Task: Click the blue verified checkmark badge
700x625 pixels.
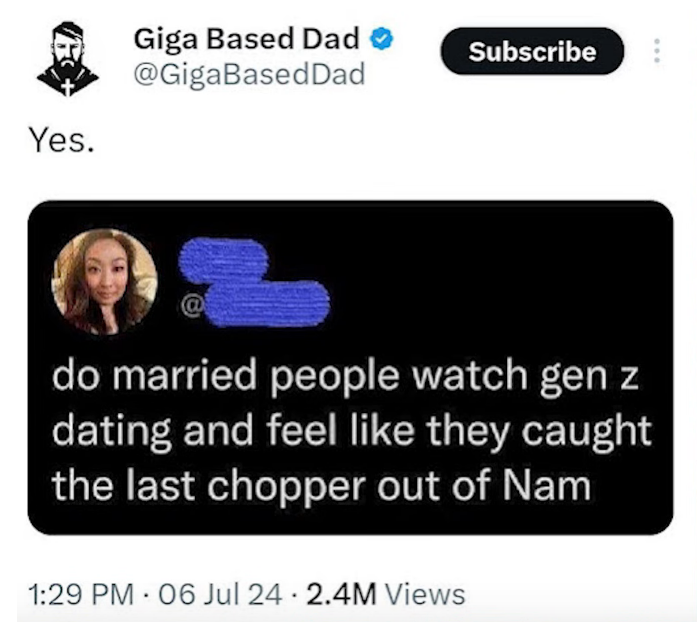Action: click(x=380, y=40)
